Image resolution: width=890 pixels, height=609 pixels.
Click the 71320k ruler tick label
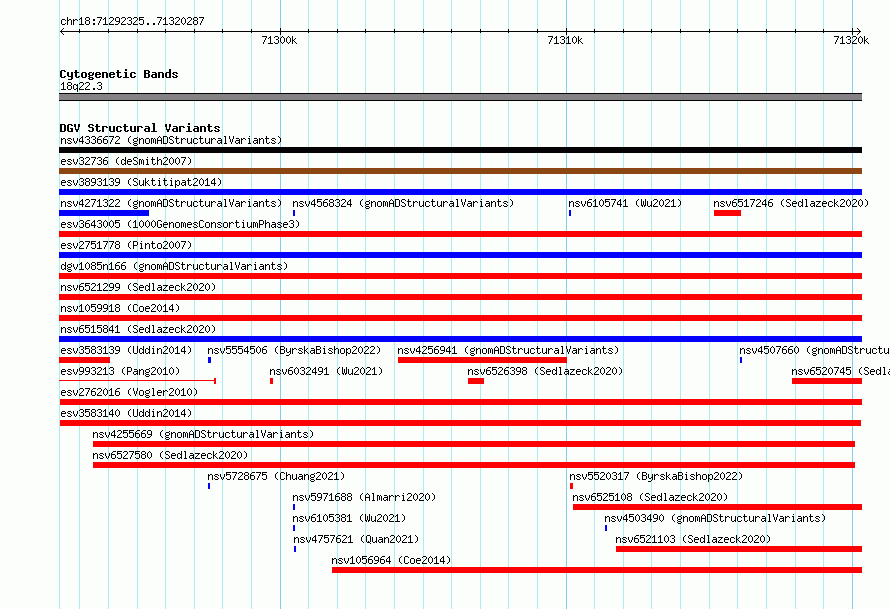(851, 40)
